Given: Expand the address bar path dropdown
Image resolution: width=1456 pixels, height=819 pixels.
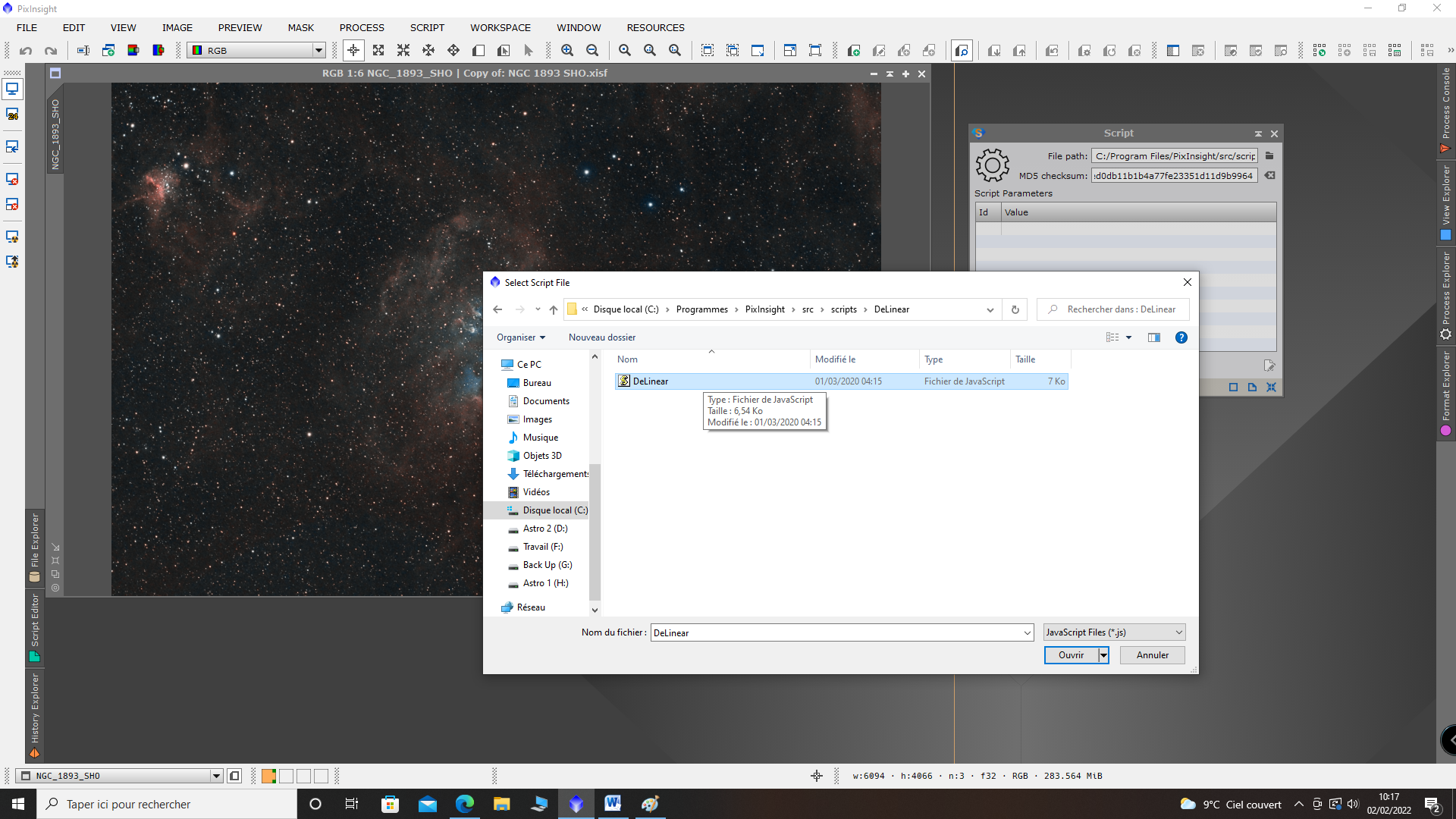Looking at the screenshot, I should click(x=990, y=309).
